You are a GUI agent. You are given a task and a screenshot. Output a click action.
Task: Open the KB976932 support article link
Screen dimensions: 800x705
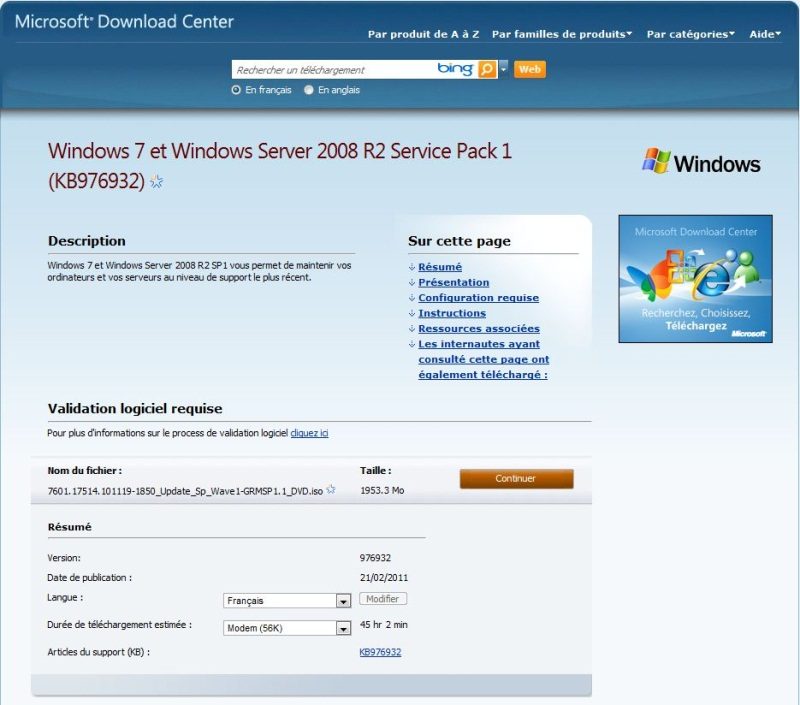click(380, 652)
